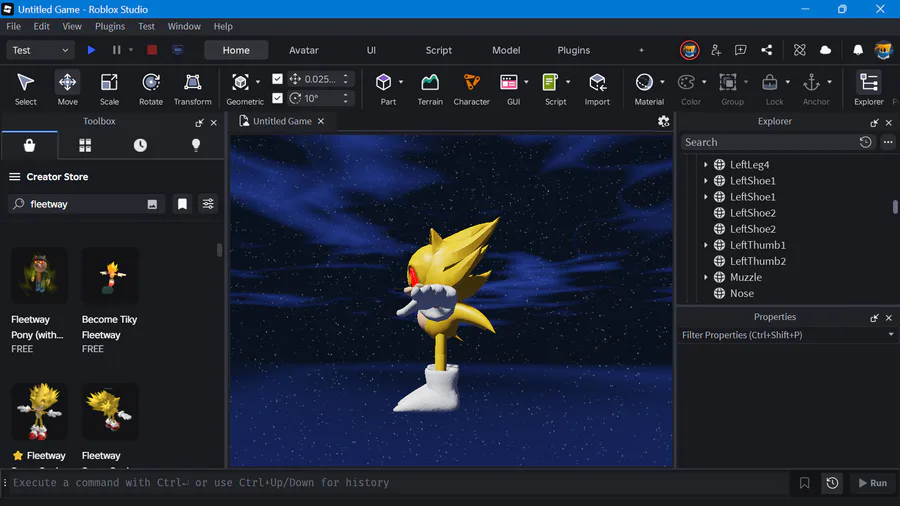
Task: Open the Plugins menu in menu bar
Action: tap(110, 26)
